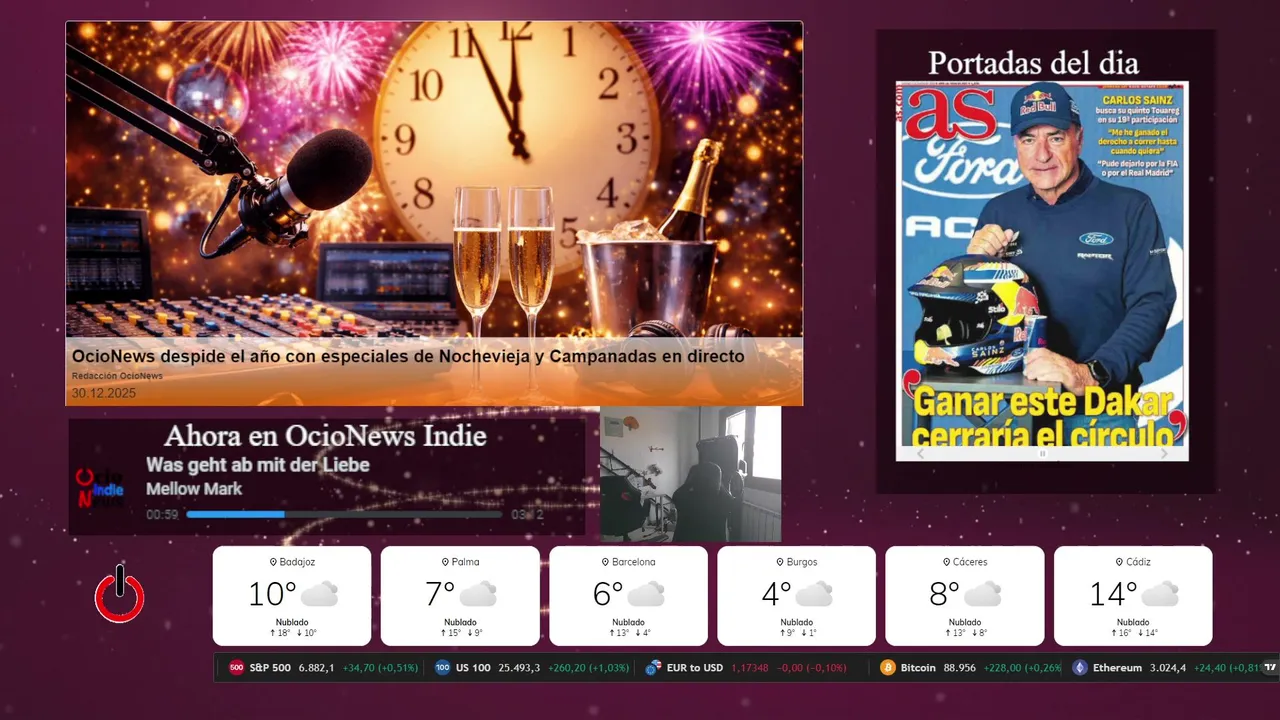Click Cáceres location pin icon
The image size is (1280, 720).
(946, 562)
